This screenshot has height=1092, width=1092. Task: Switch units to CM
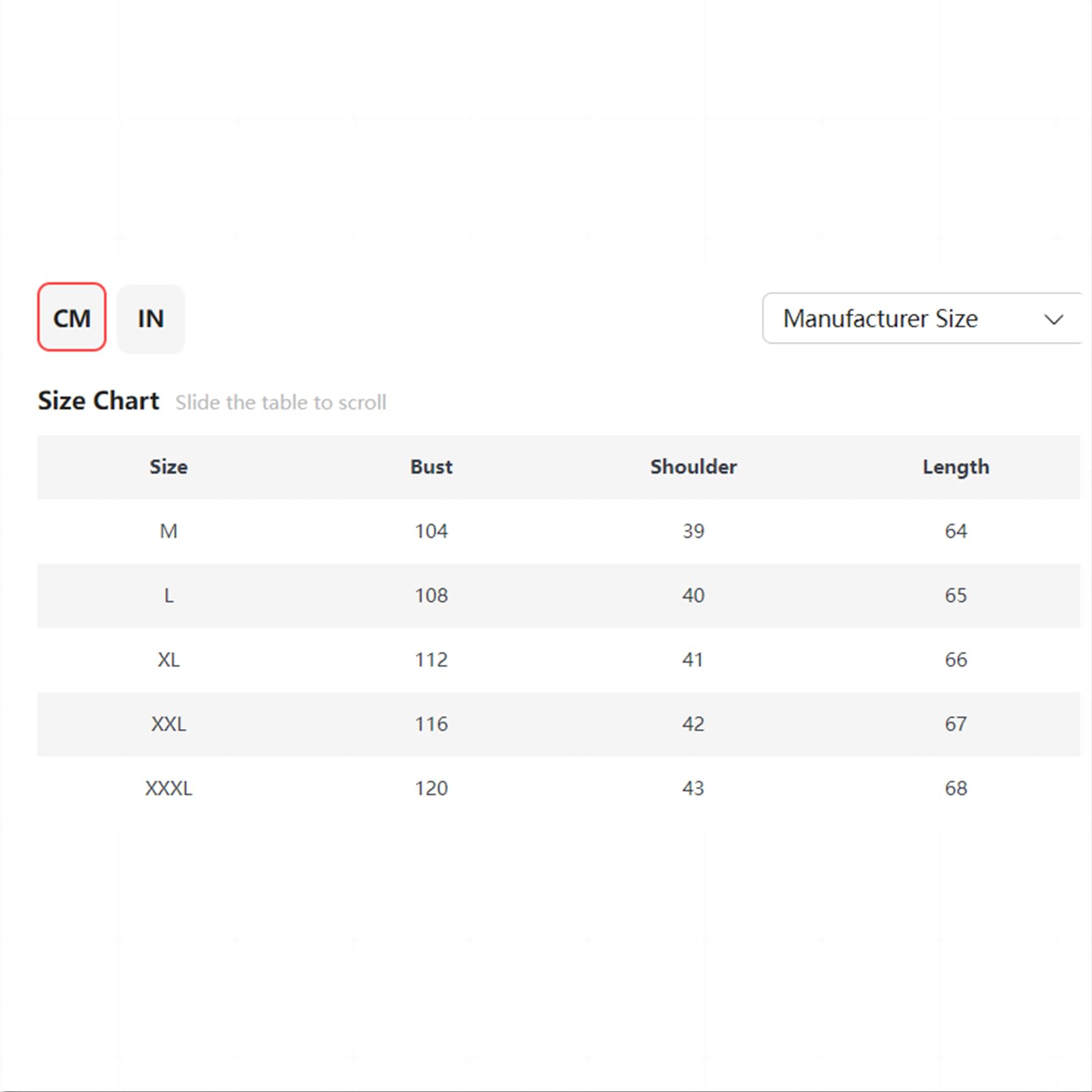[72, 317]
